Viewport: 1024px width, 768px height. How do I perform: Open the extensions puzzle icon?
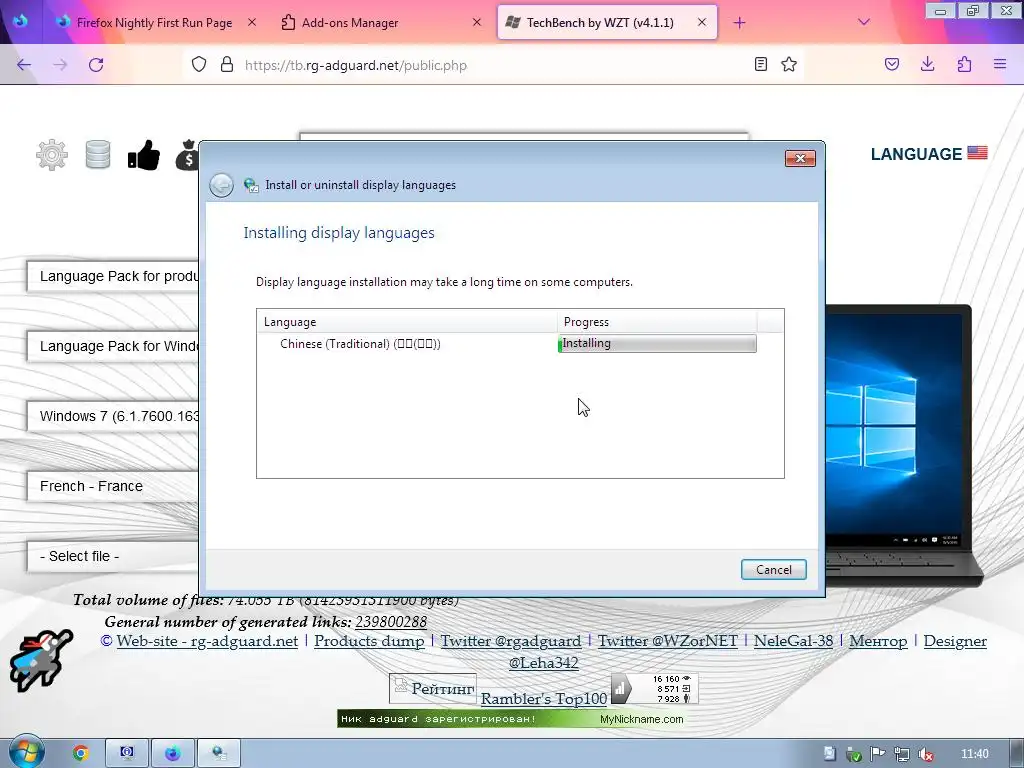[964, 64]
